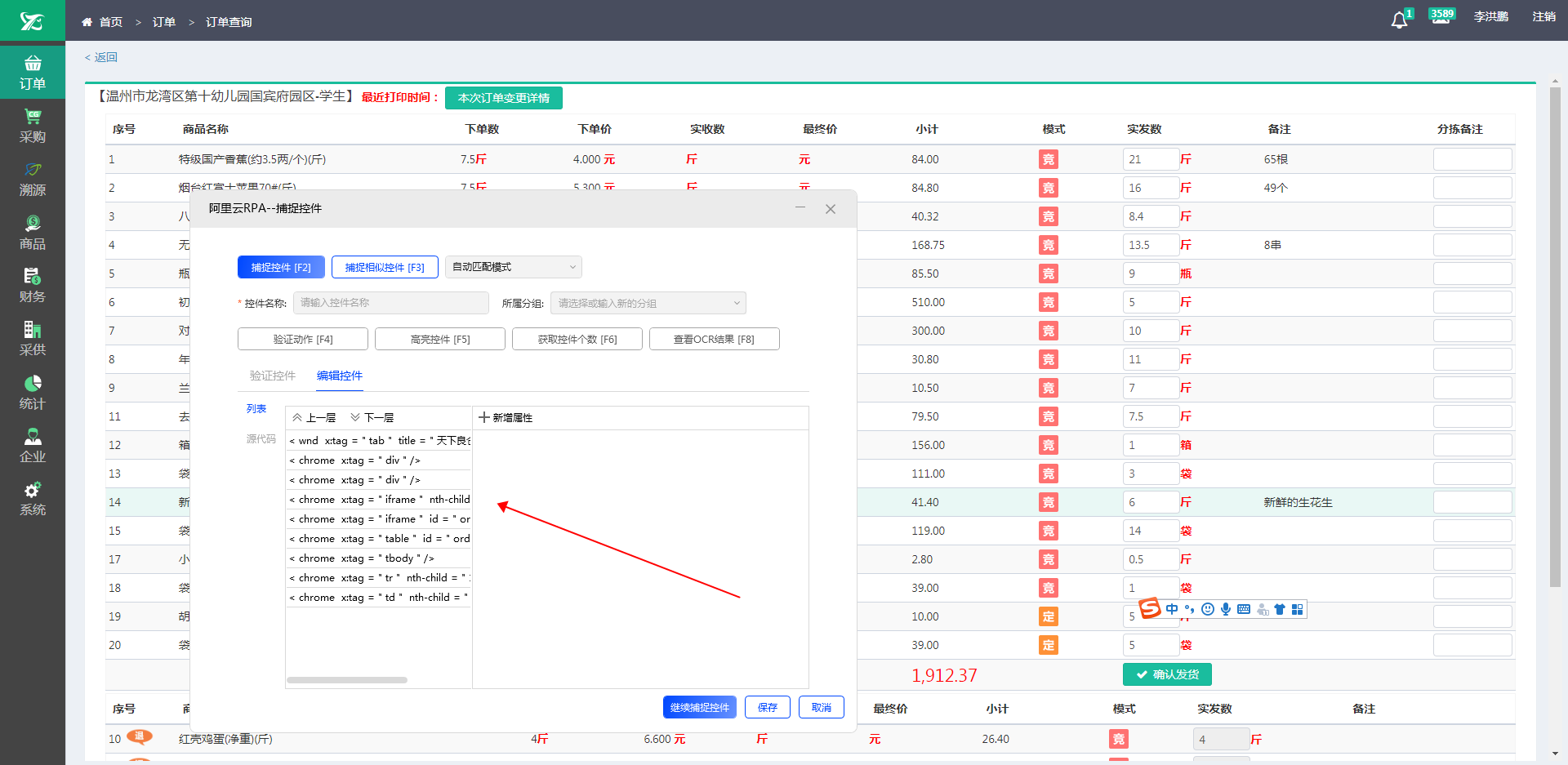Click the Sogou input method S logo
The height and width of the screenshot is (765, 1568).
coord(1150,609)
